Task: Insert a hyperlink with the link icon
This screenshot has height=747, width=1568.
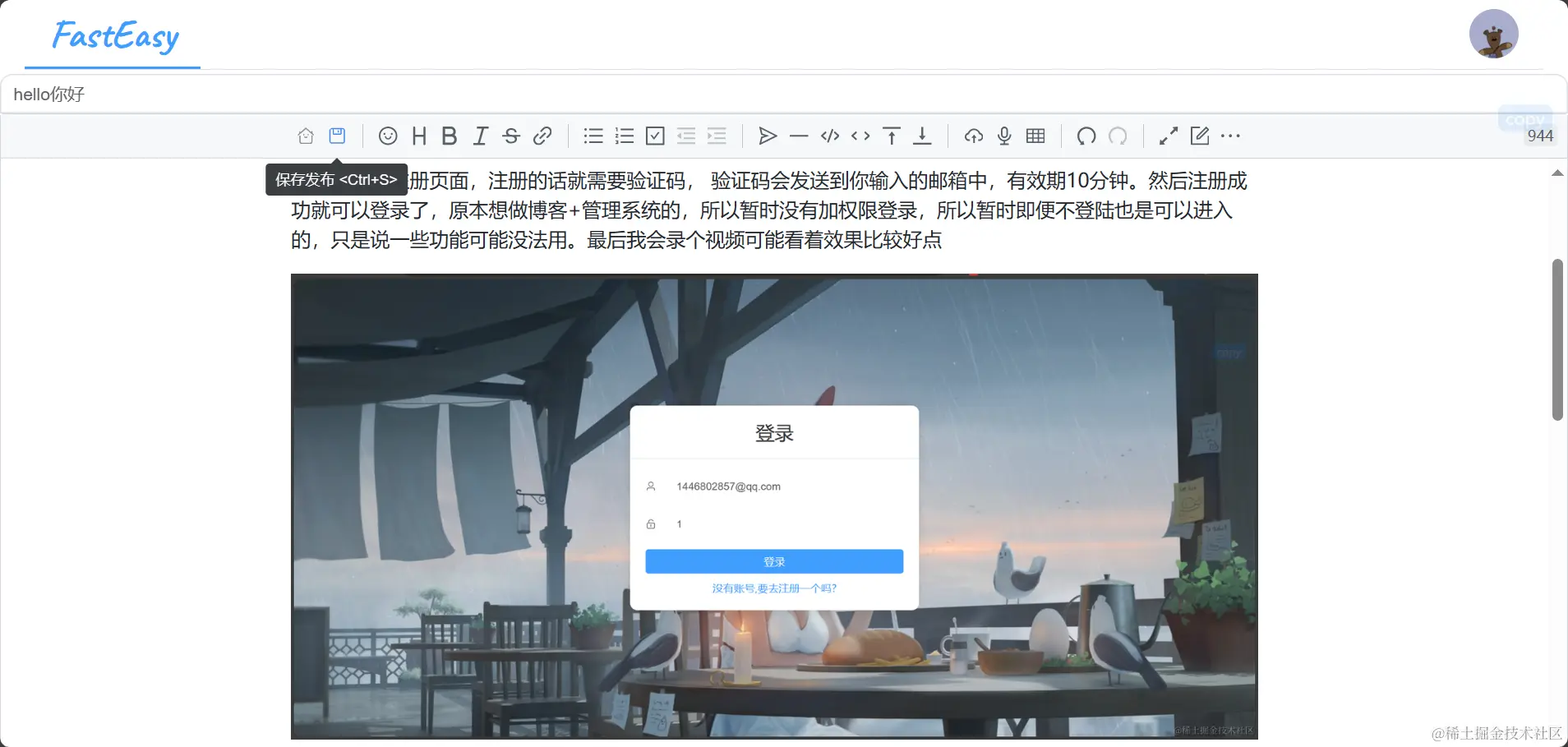Action: click(x=542, y=136)
